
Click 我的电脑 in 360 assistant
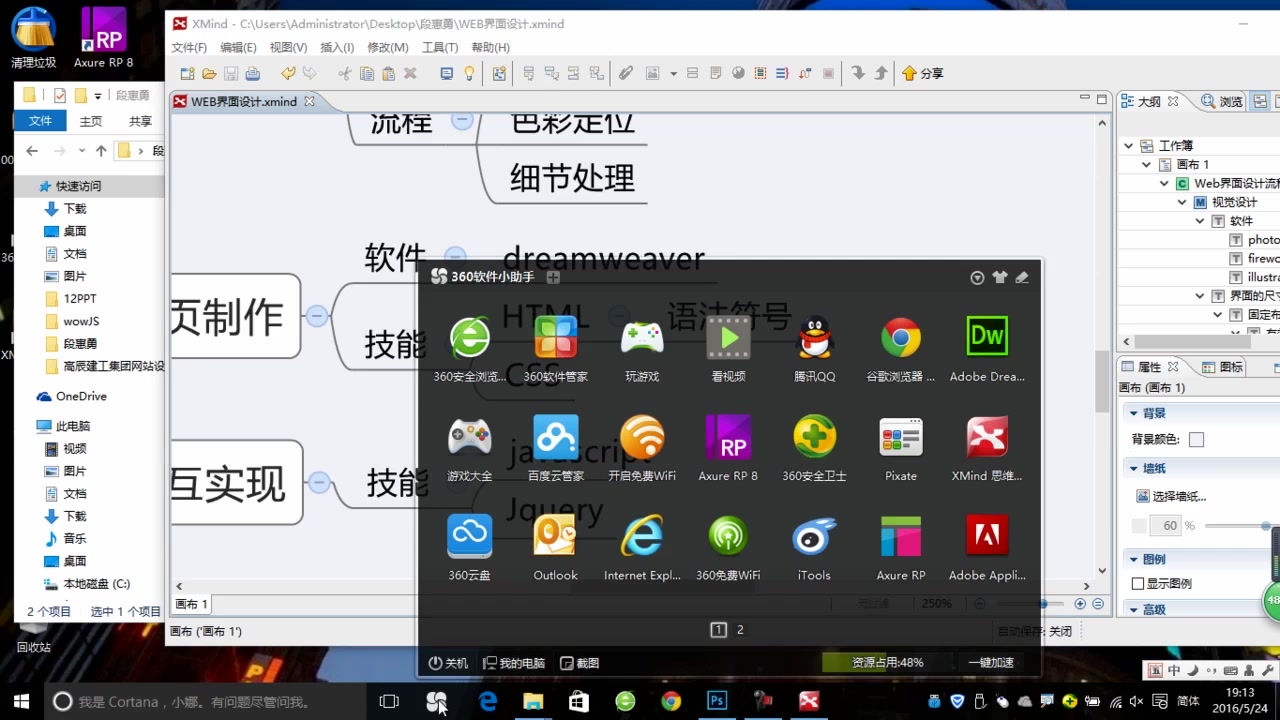coord(514,663)
